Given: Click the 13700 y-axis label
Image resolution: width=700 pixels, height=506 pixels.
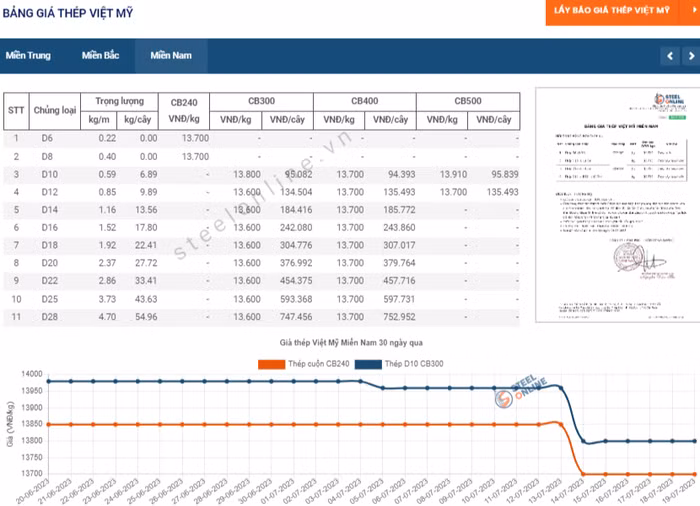Looking at the screenshot, I should tap(32, 474).
